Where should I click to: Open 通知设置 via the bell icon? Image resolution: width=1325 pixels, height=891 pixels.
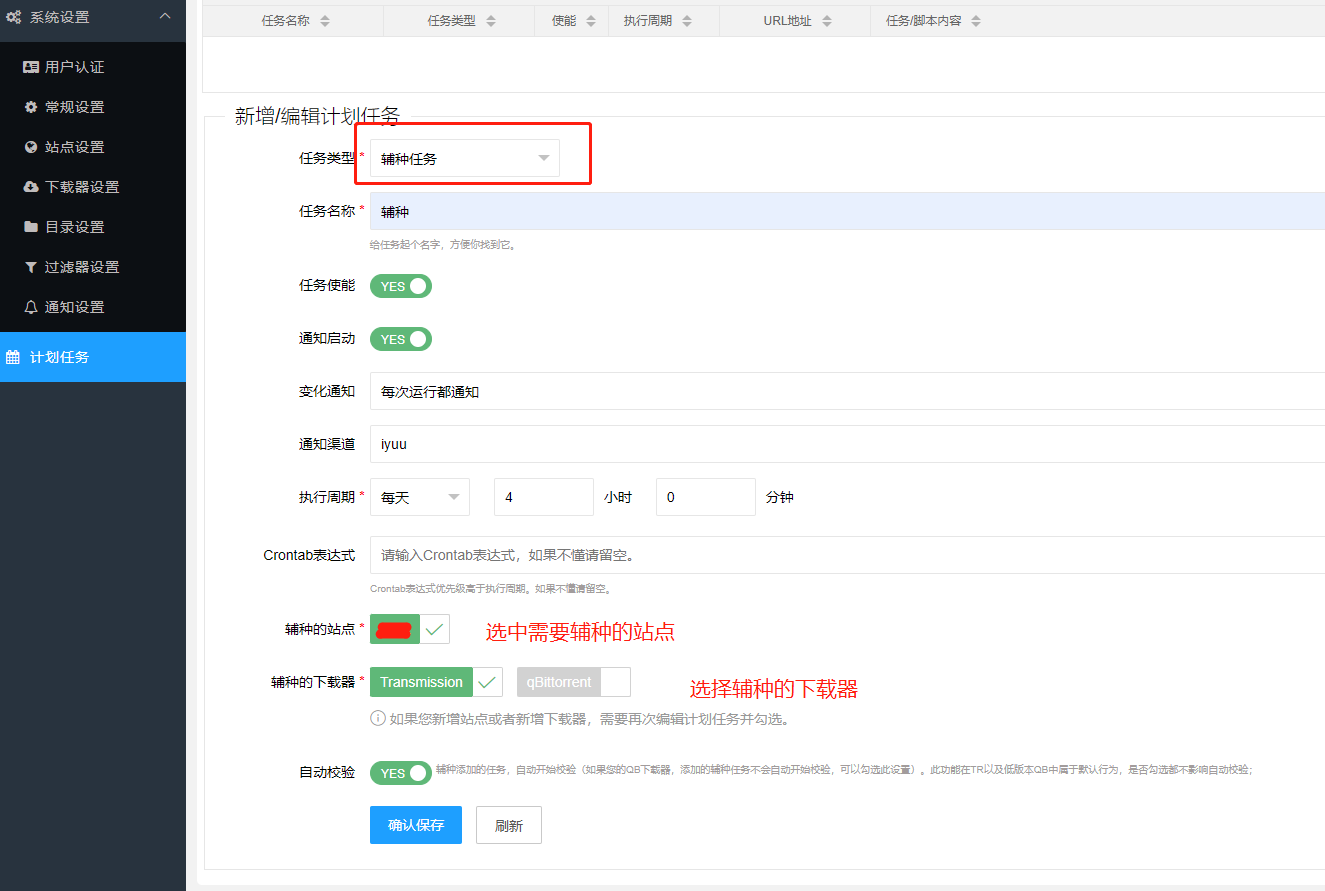30,306
